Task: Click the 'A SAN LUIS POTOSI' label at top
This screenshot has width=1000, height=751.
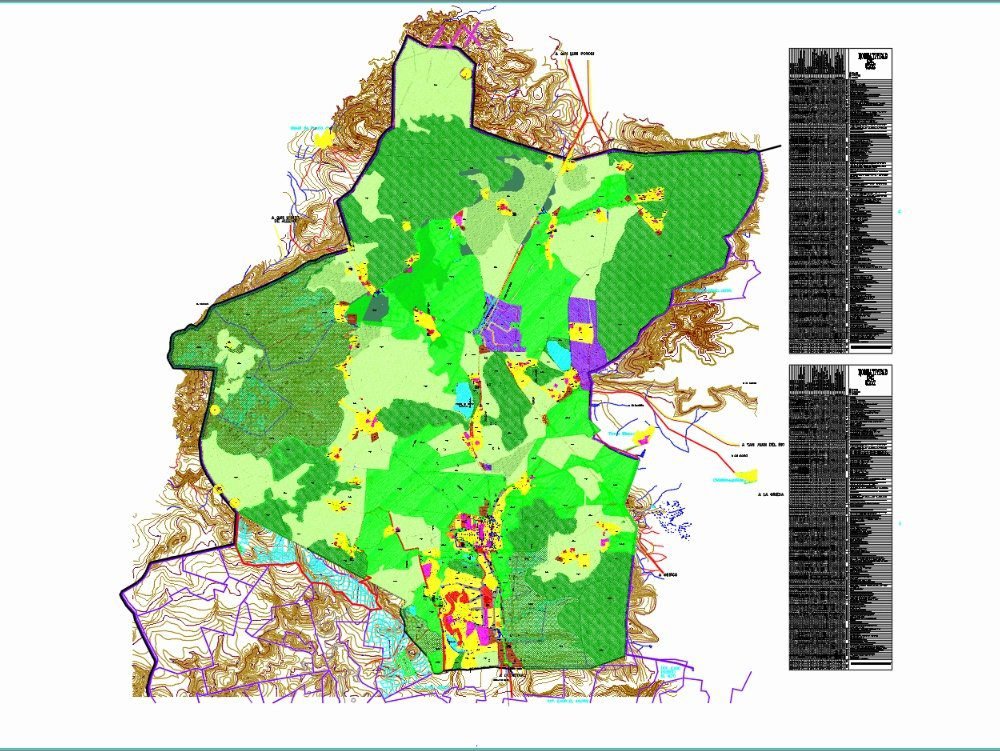Action: (x=574, y=54)
